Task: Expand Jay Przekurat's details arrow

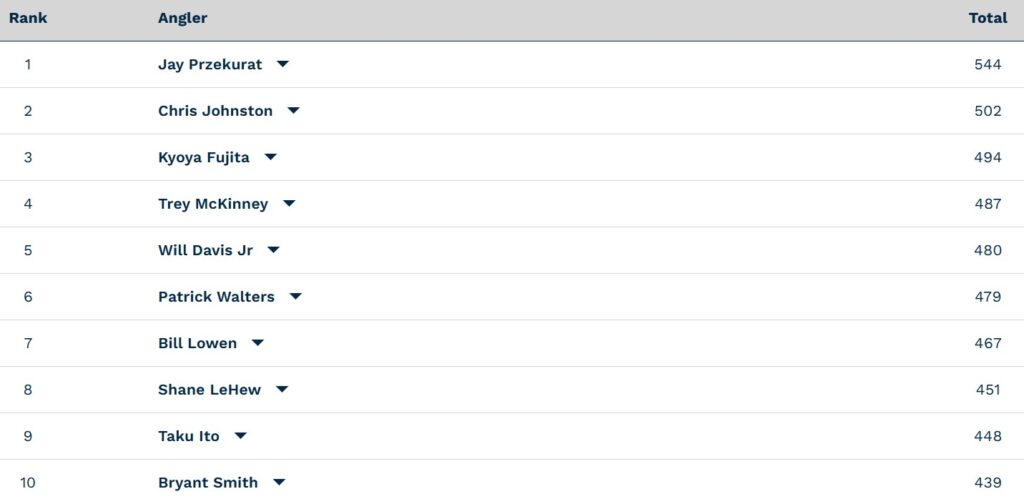Action: click(282, 64)
